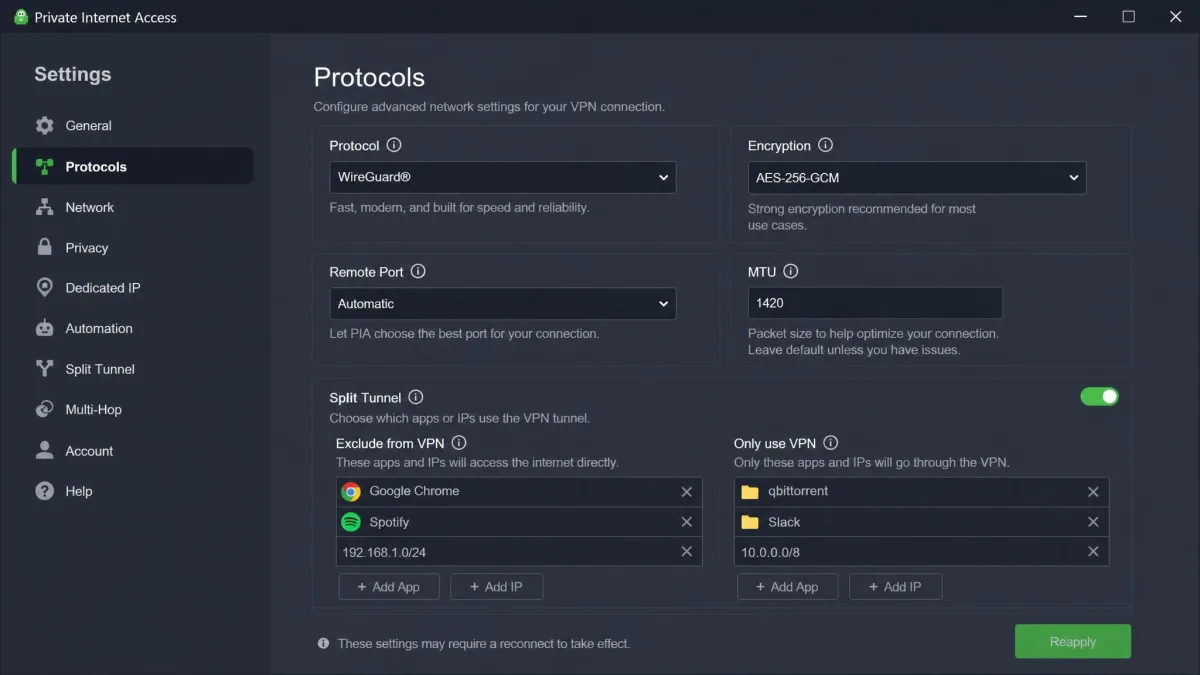Click the Split Tunnel fork icon
This screenshot has height=675, width=1200.
44,369
